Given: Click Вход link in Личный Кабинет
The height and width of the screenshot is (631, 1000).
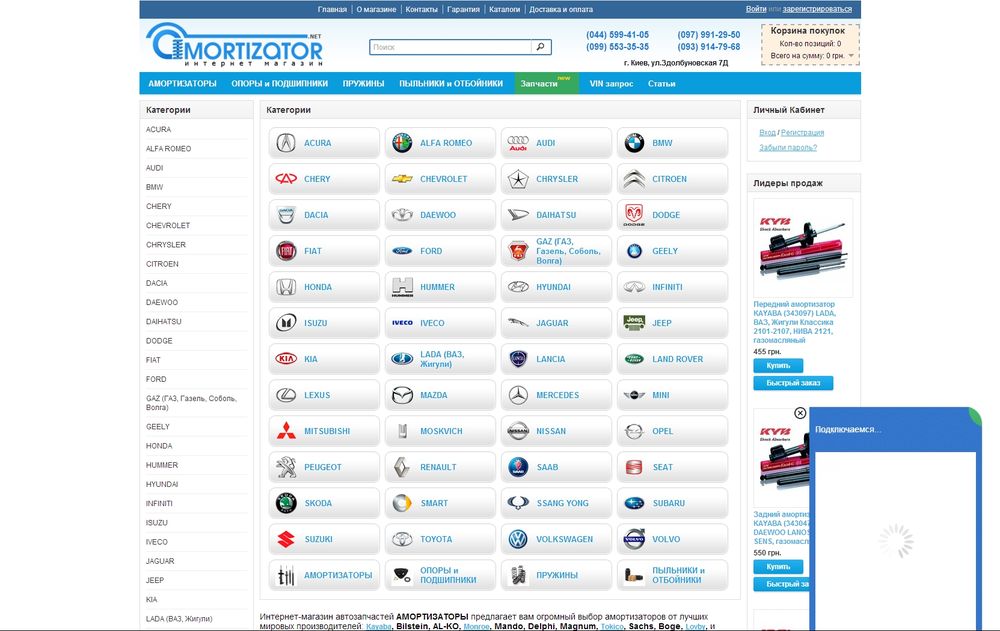Looking at the screenshot, I should [x=767, y=133].
